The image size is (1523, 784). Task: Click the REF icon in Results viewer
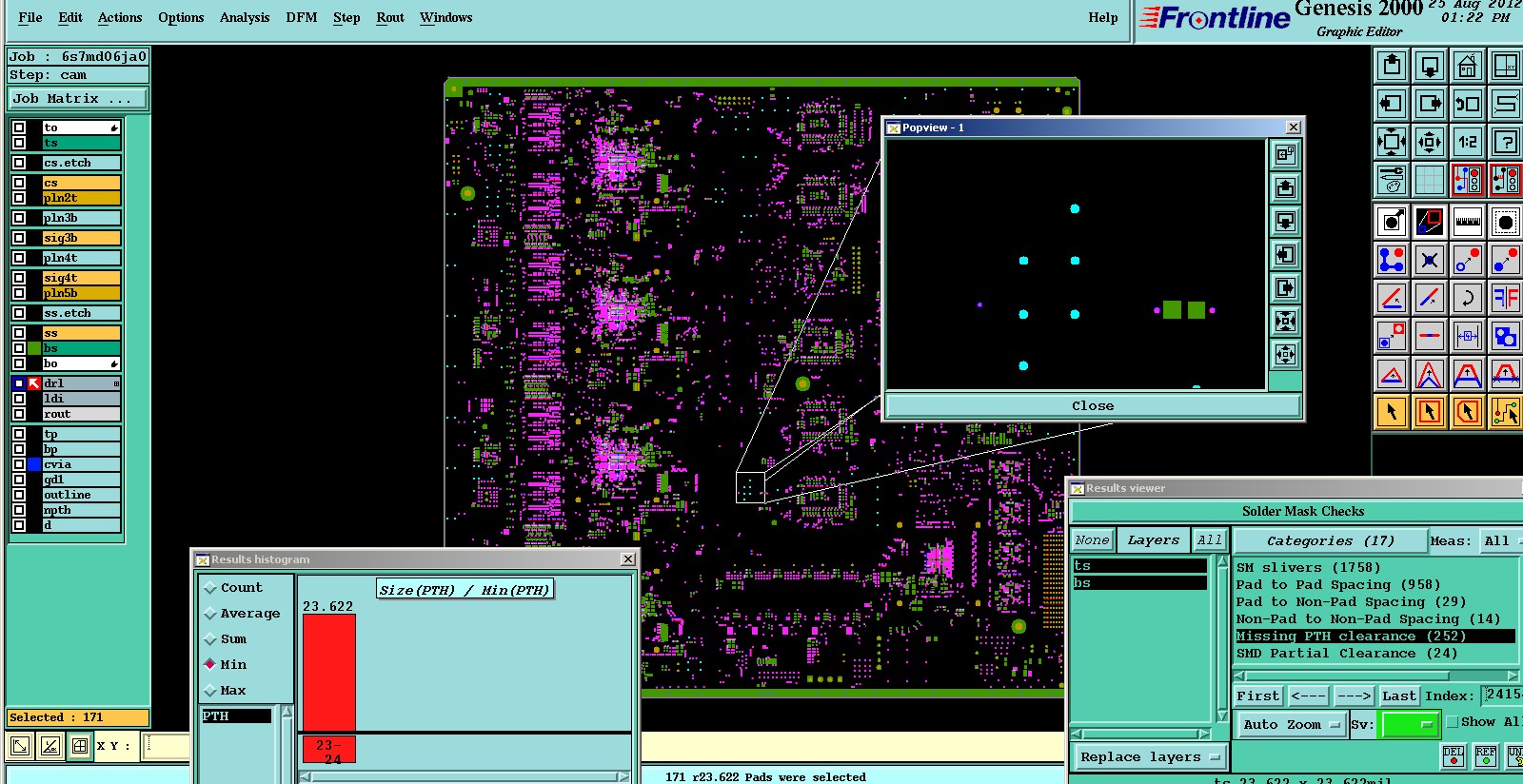[1486, 756]
